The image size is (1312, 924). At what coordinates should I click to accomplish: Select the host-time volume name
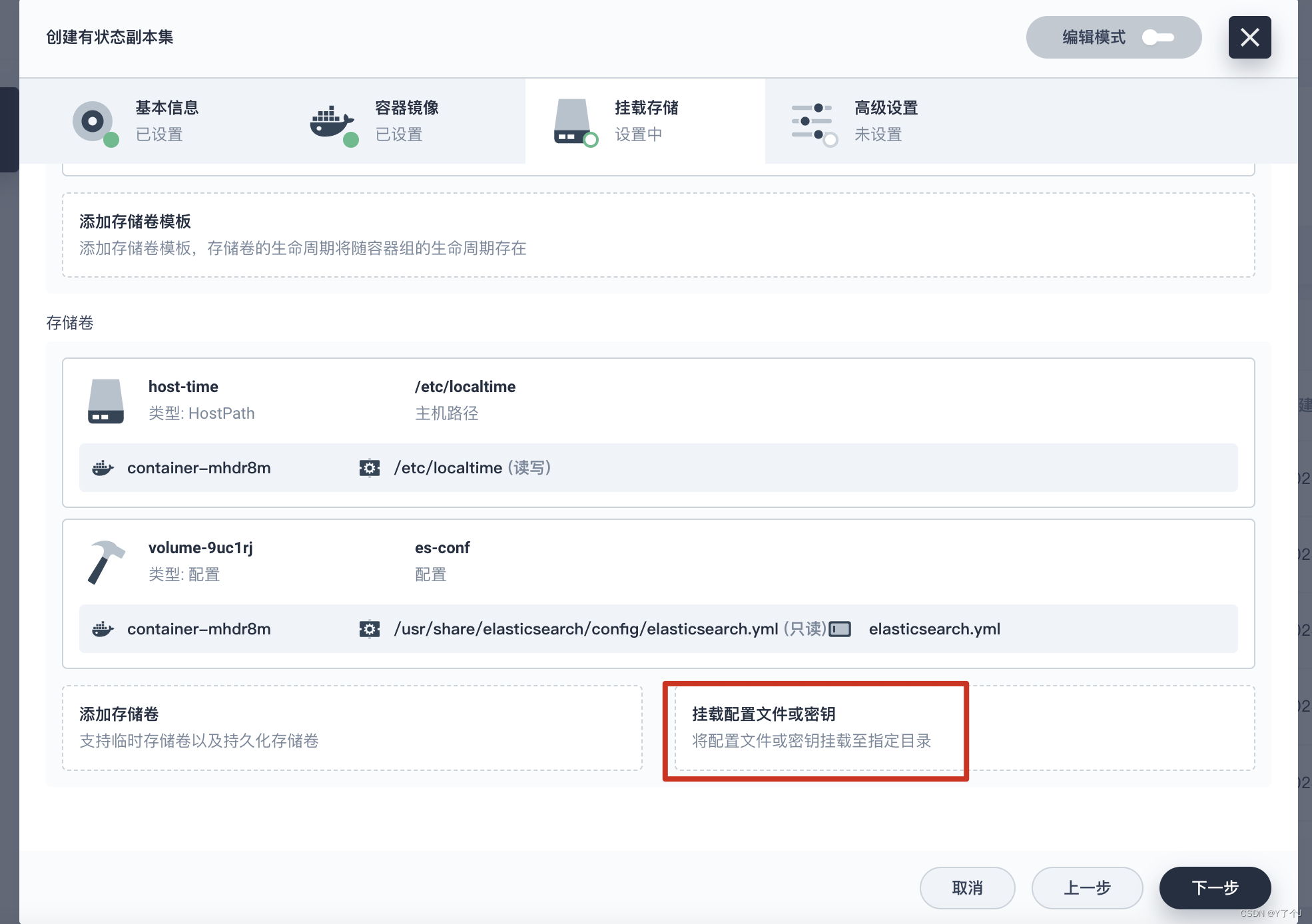click(183, 387)
